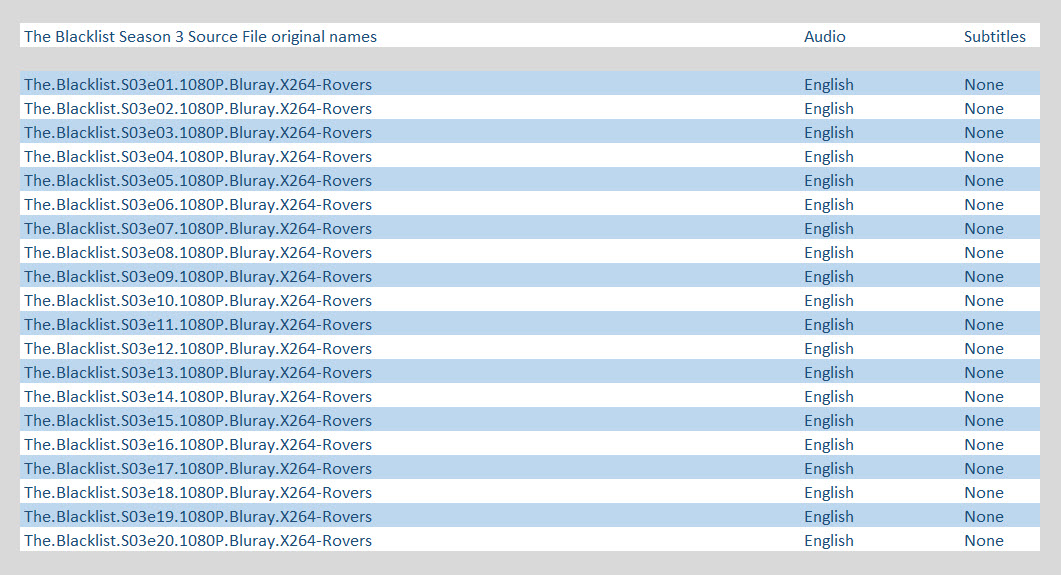The image size is (1061, 575).
Task: Click English audio cell in S03e18 row
Action: 829,493
